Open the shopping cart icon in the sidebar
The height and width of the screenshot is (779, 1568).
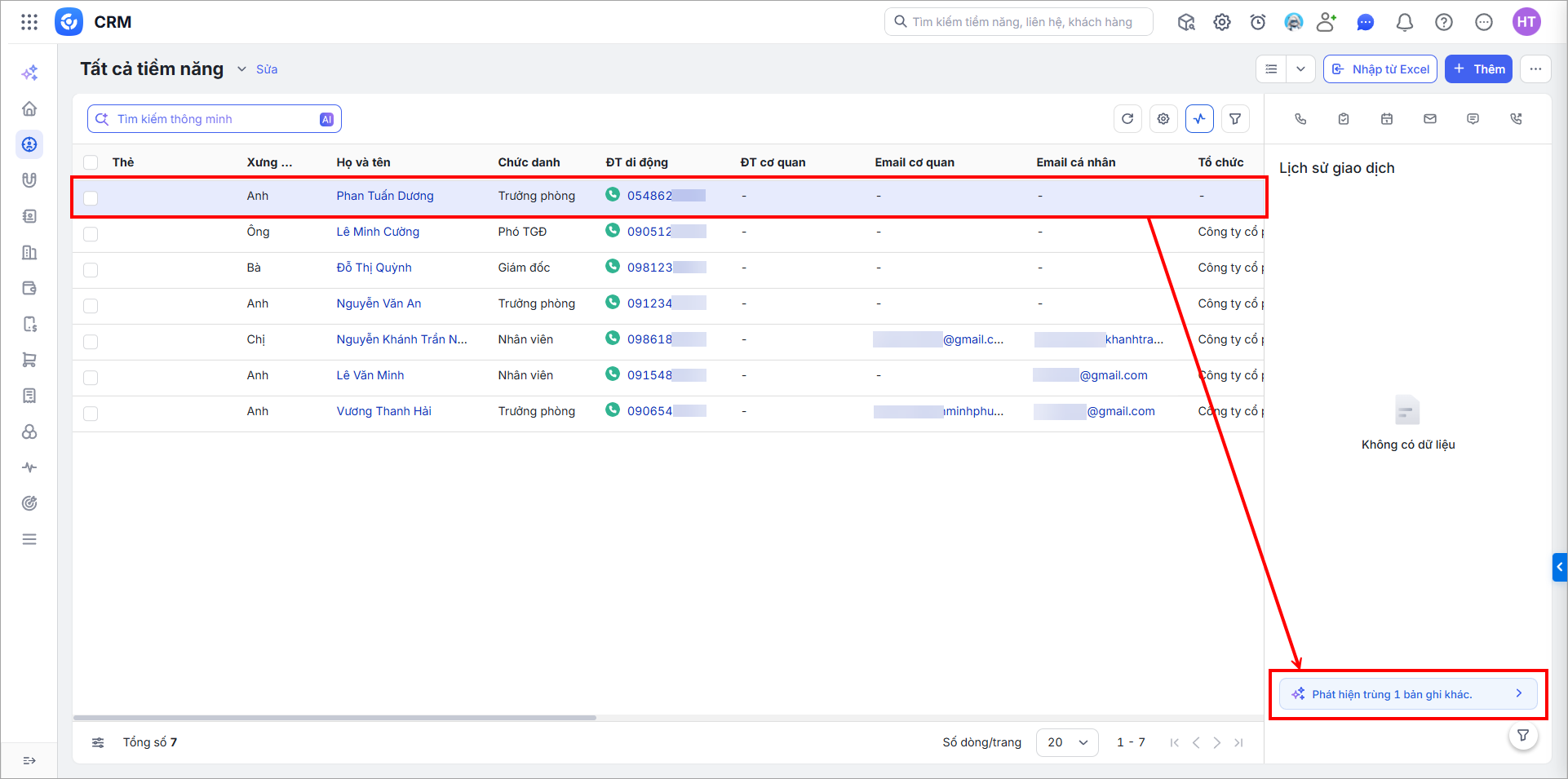29,360
